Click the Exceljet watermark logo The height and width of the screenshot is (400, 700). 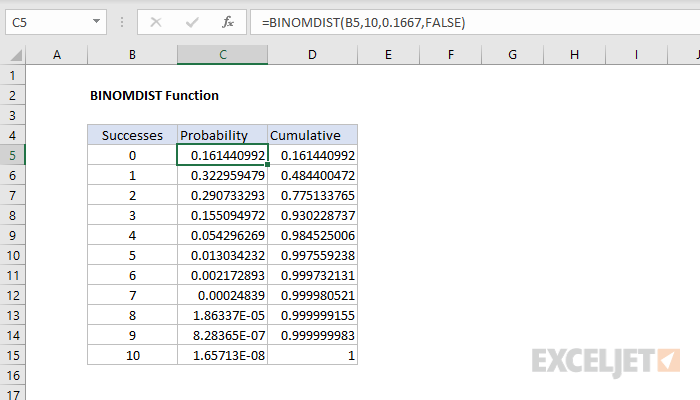(606, 362)
